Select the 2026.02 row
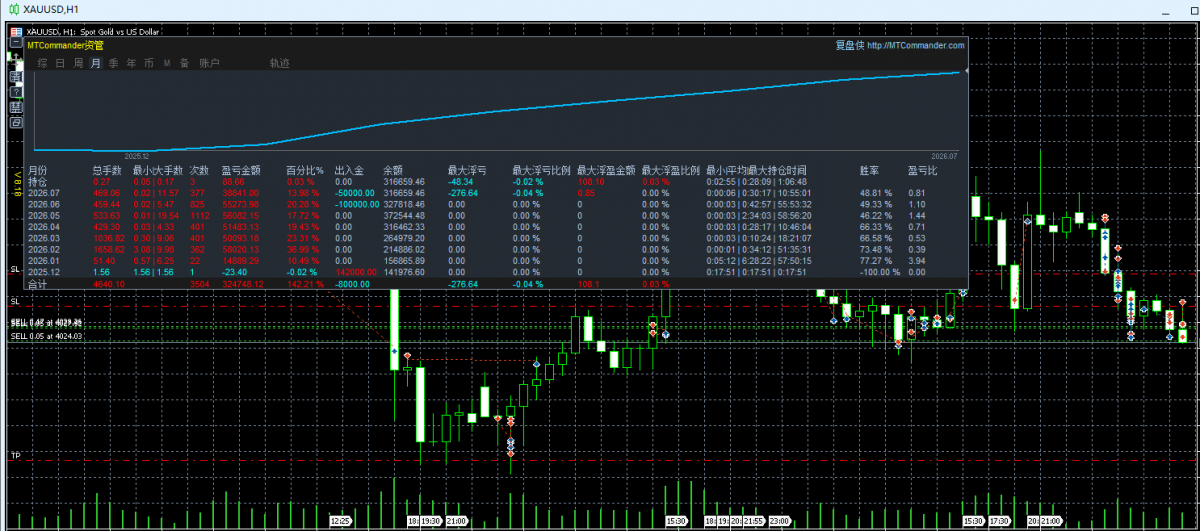 (x=496, y=248)
